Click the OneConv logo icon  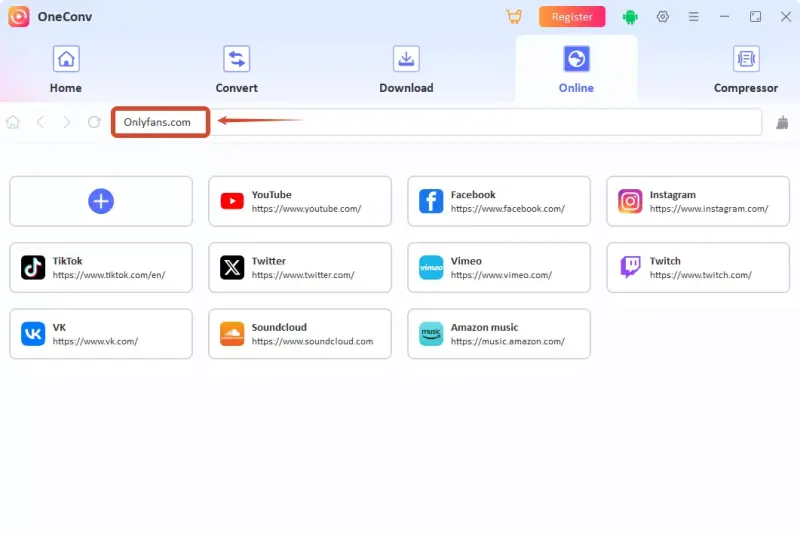19,16
